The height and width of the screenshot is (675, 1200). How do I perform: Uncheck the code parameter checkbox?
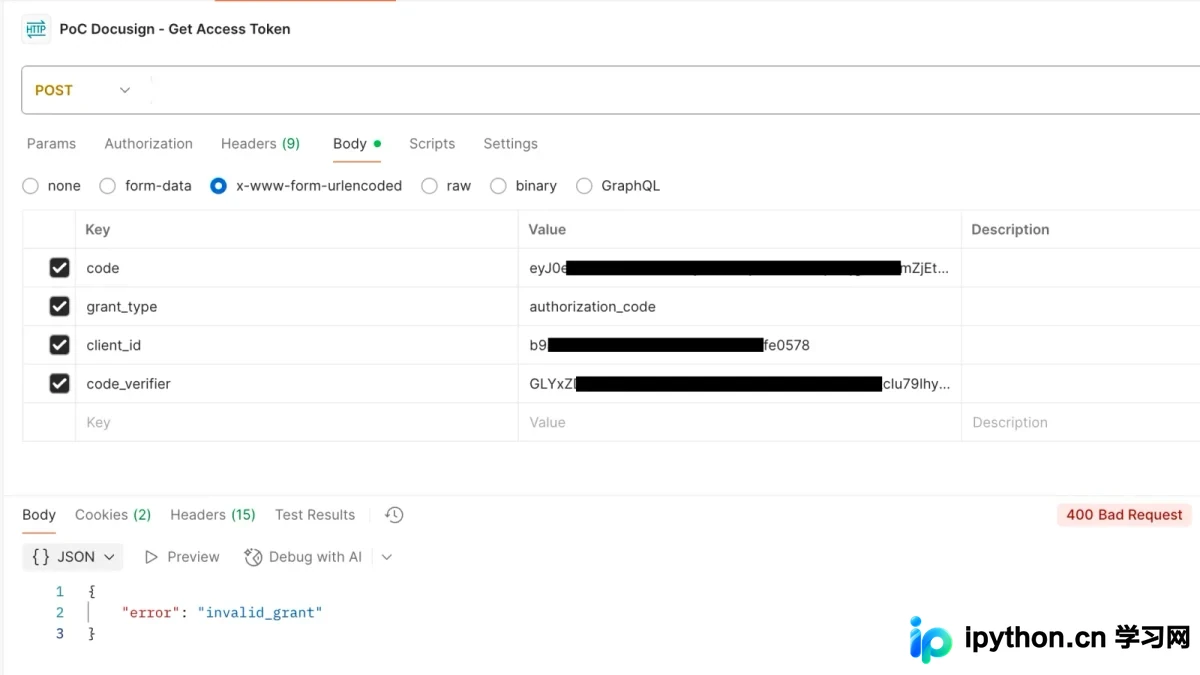click(x=59, y=268)
